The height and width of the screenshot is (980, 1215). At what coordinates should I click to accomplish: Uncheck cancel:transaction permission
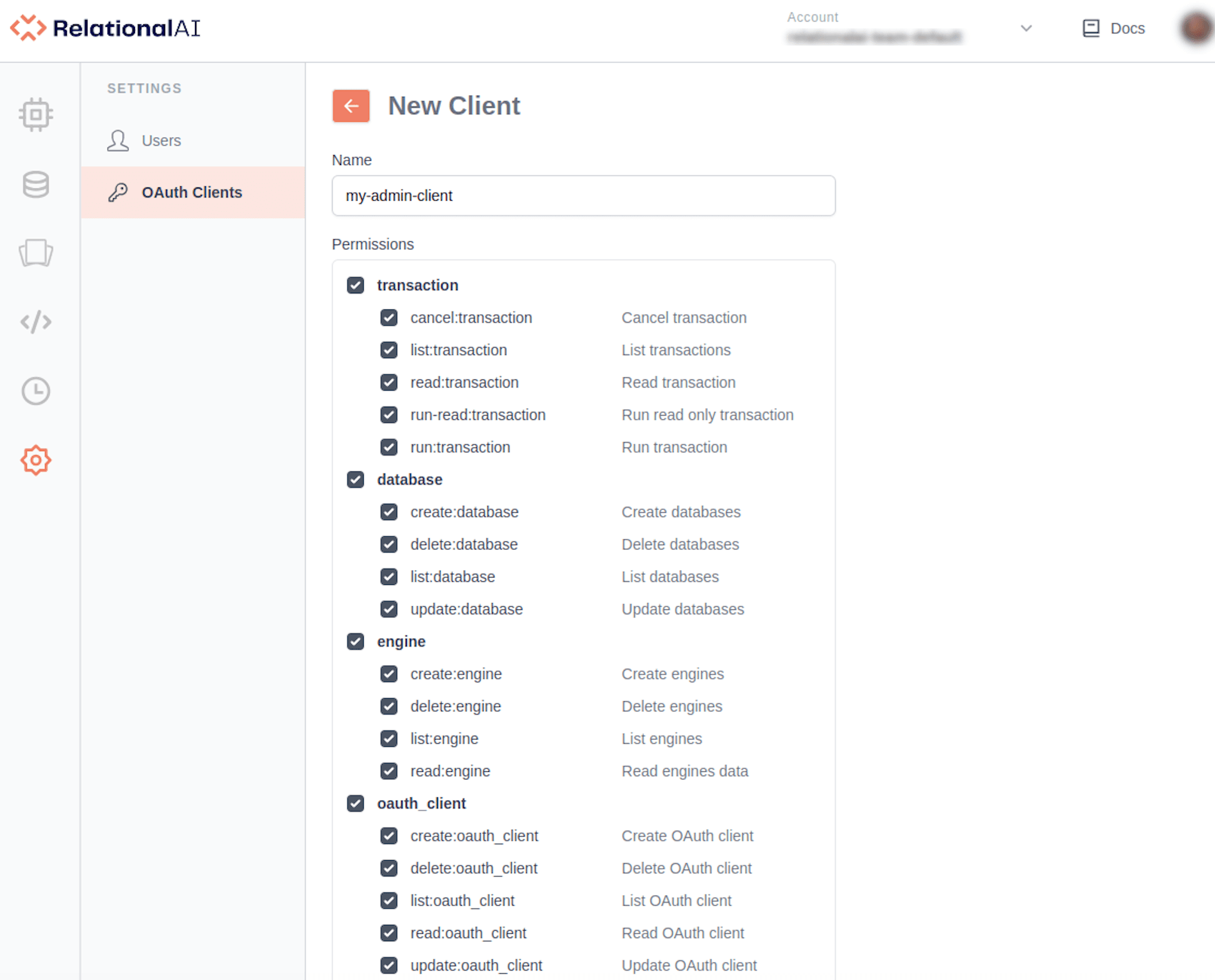click(x=389, y=317)
